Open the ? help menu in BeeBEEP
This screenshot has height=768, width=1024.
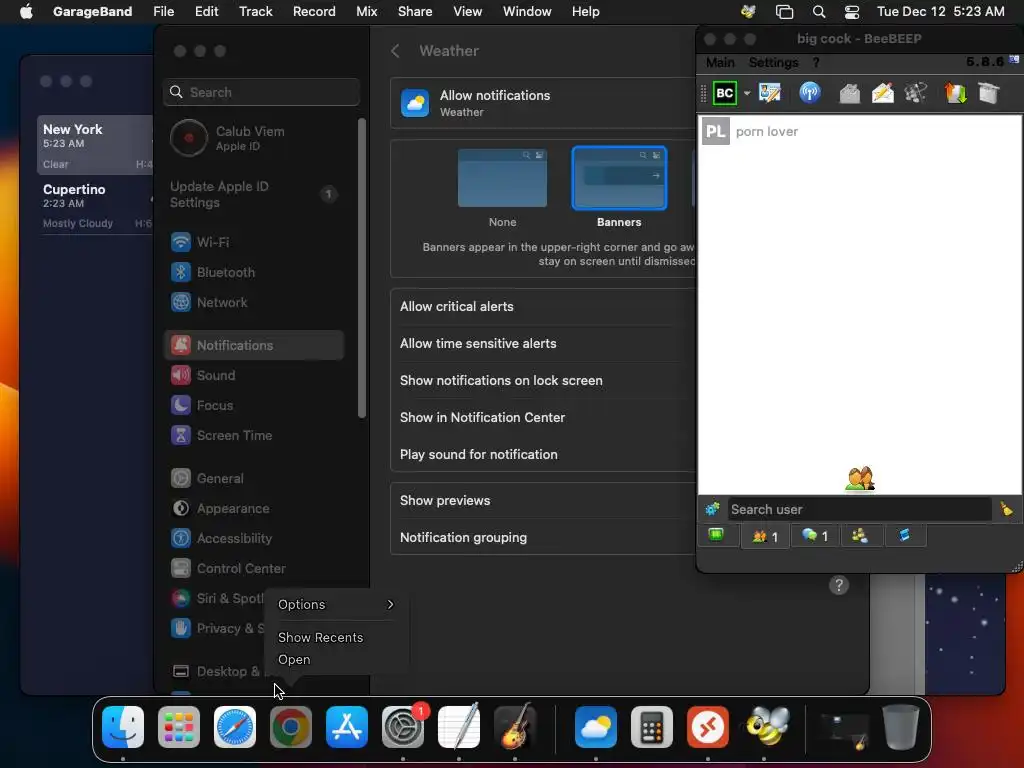[816, 63]
